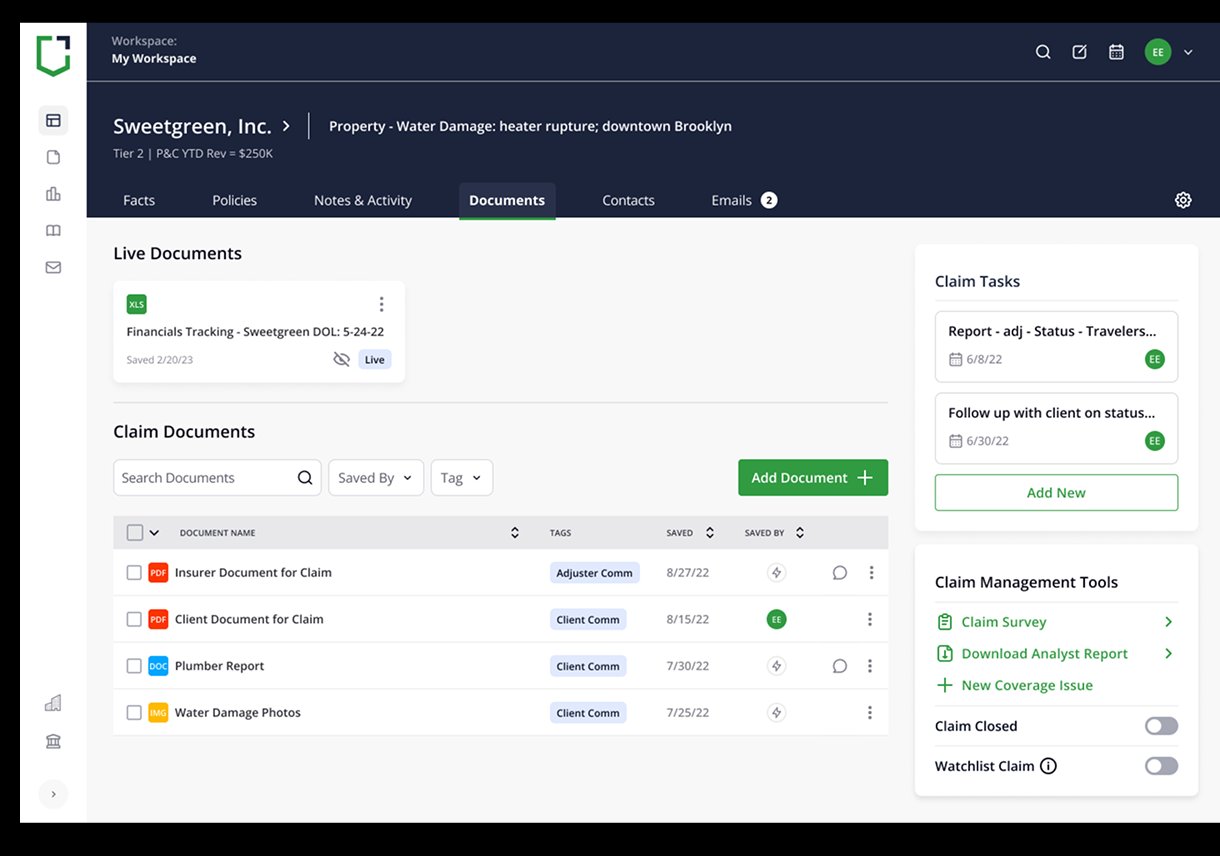Screen dimensions: 1220x856
Task: Open the bulk selection dropdown arrow
Action: pos(154,533)
